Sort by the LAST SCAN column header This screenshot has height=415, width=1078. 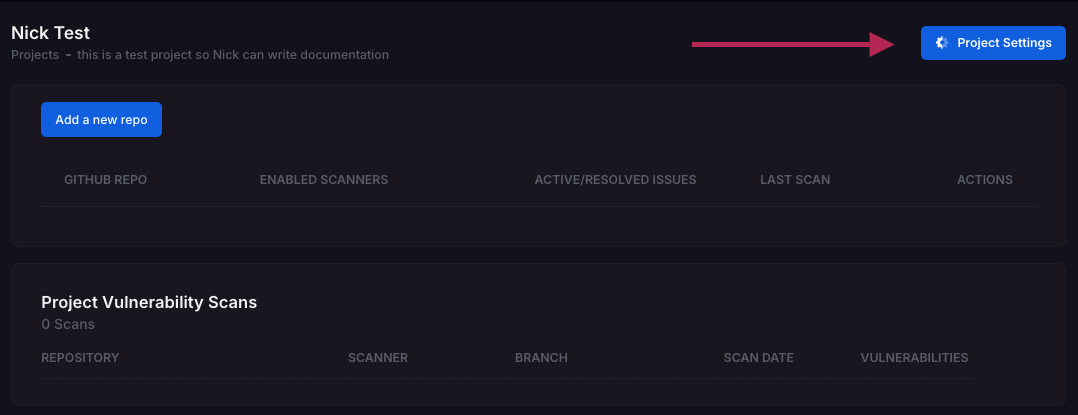pyautogui.click(x=795, y=180)
